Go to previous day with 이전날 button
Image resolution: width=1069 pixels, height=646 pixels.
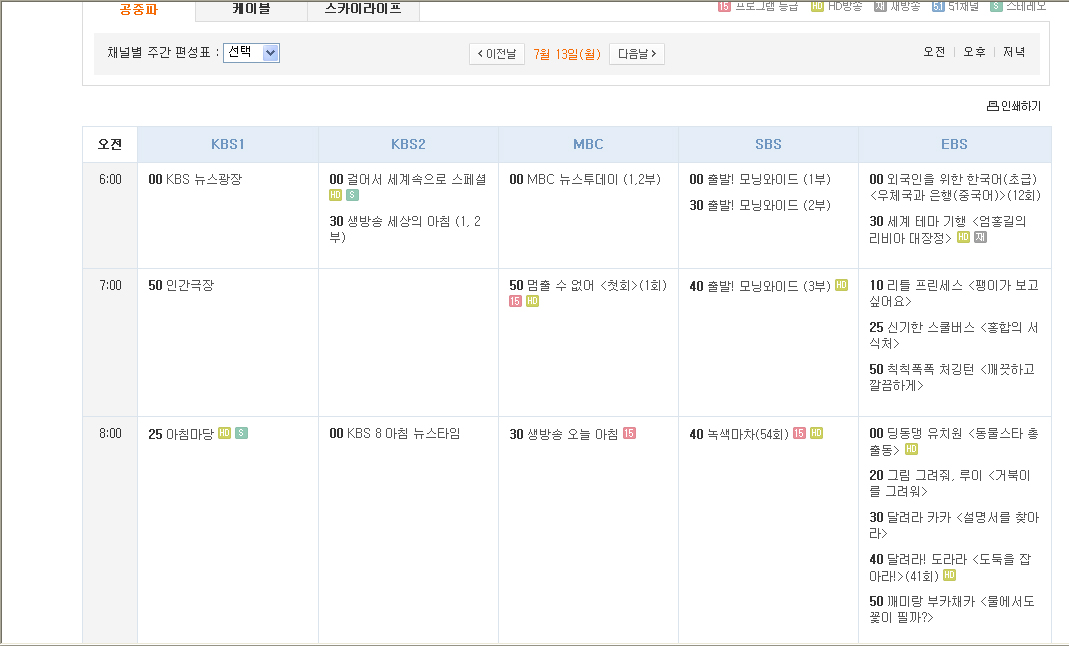pyautogui.click(x=497, y=54)
